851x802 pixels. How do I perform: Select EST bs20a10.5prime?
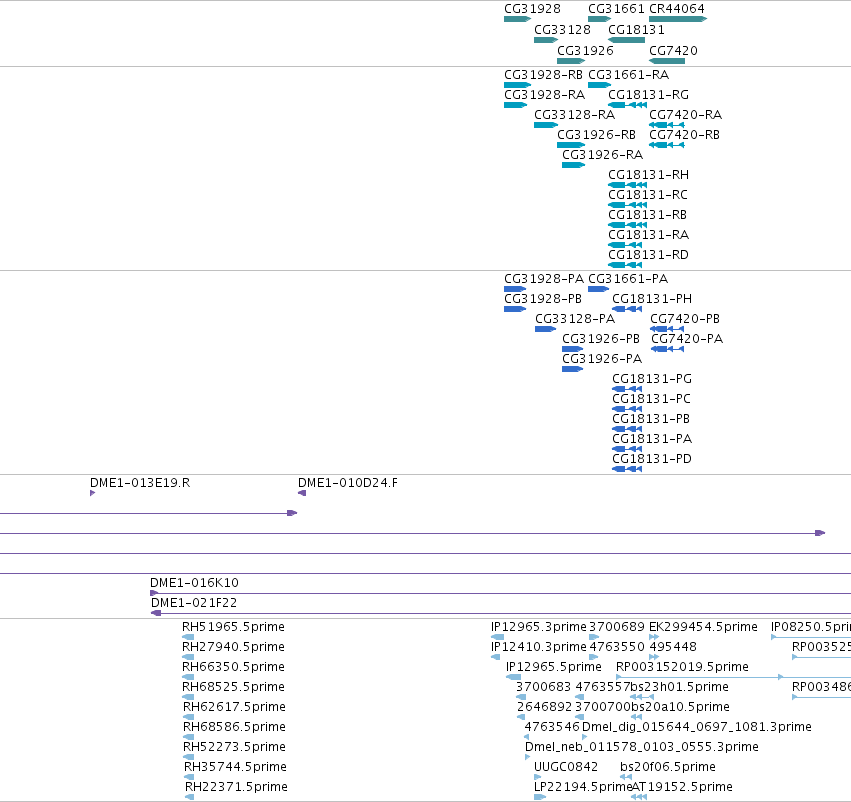click(637, 717)
